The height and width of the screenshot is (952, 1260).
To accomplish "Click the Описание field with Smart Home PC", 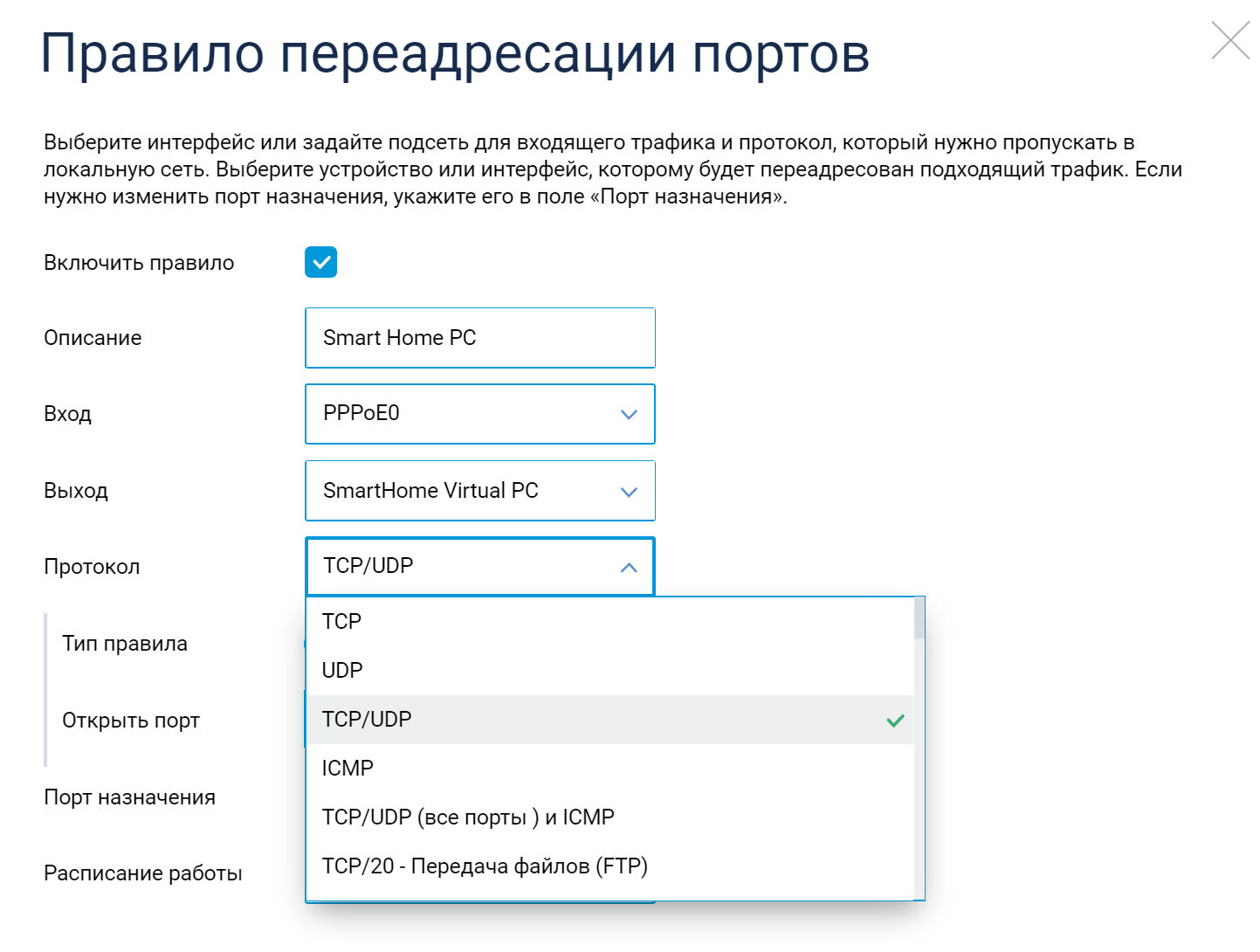I will coord(479,338).
